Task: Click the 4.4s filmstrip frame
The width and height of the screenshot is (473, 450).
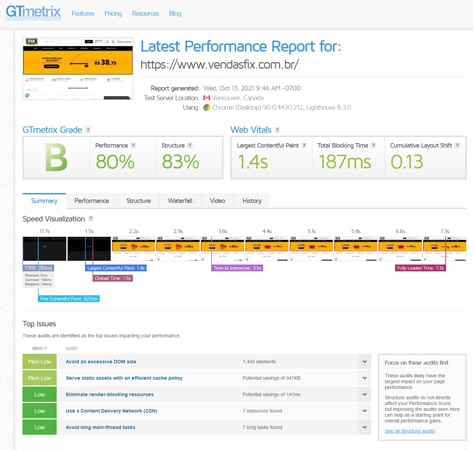Action: coord(267,249)
